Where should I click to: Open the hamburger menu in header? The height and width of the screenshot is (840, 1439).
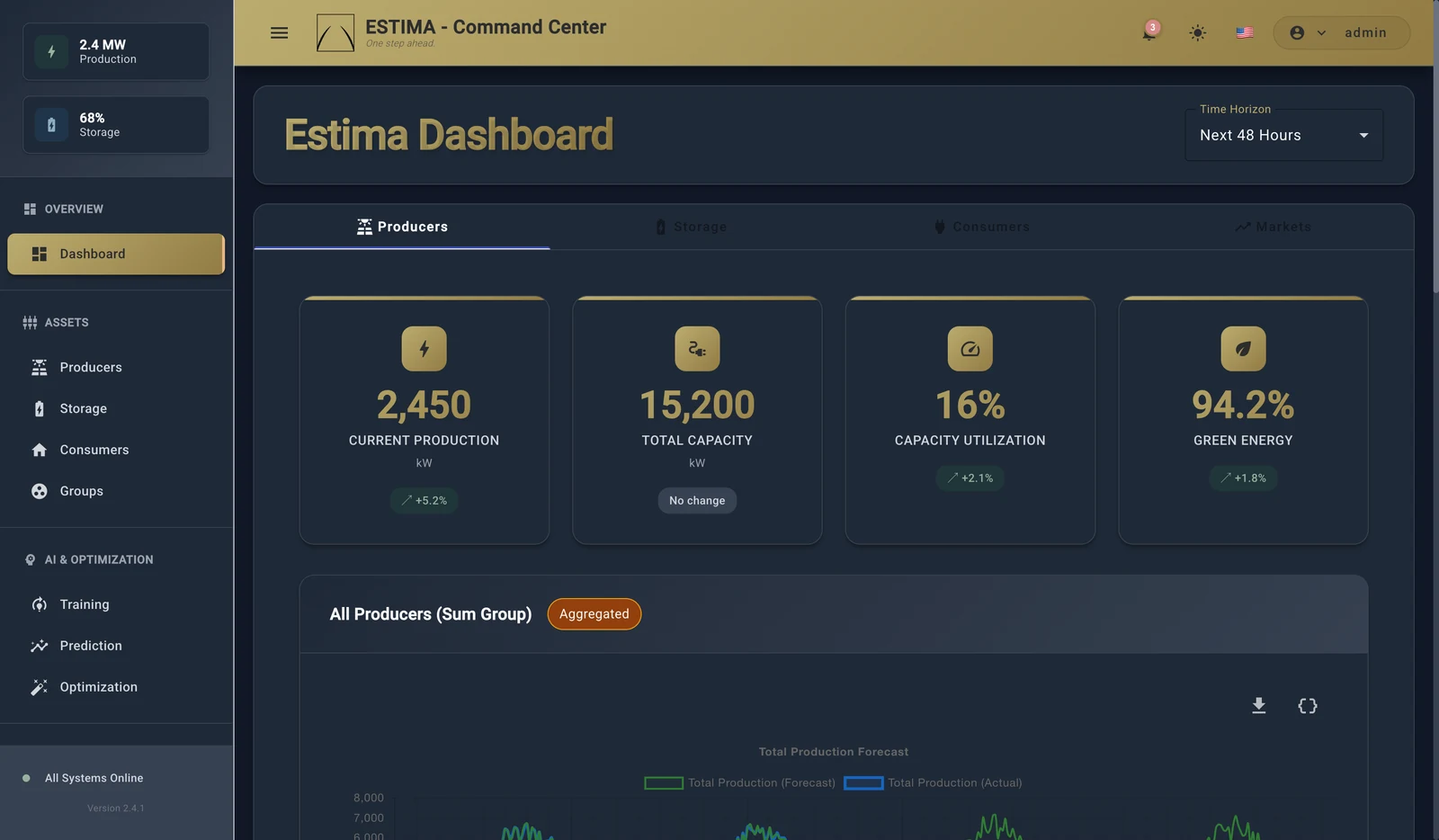(279, 32)
